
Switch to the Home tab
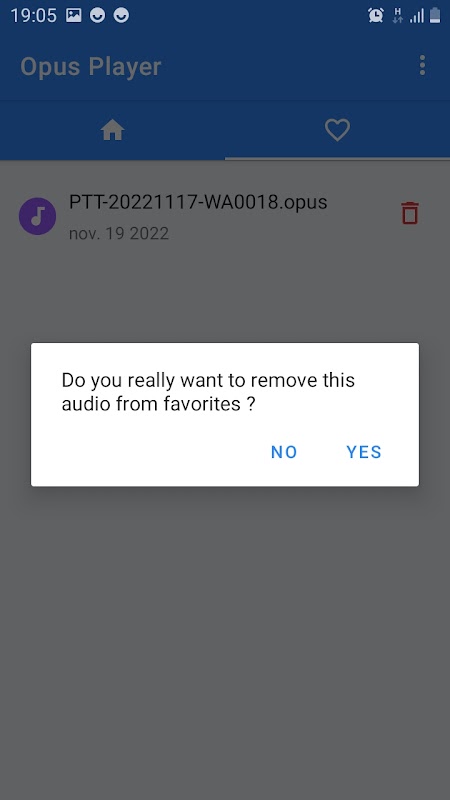click(x=112, y=130)
